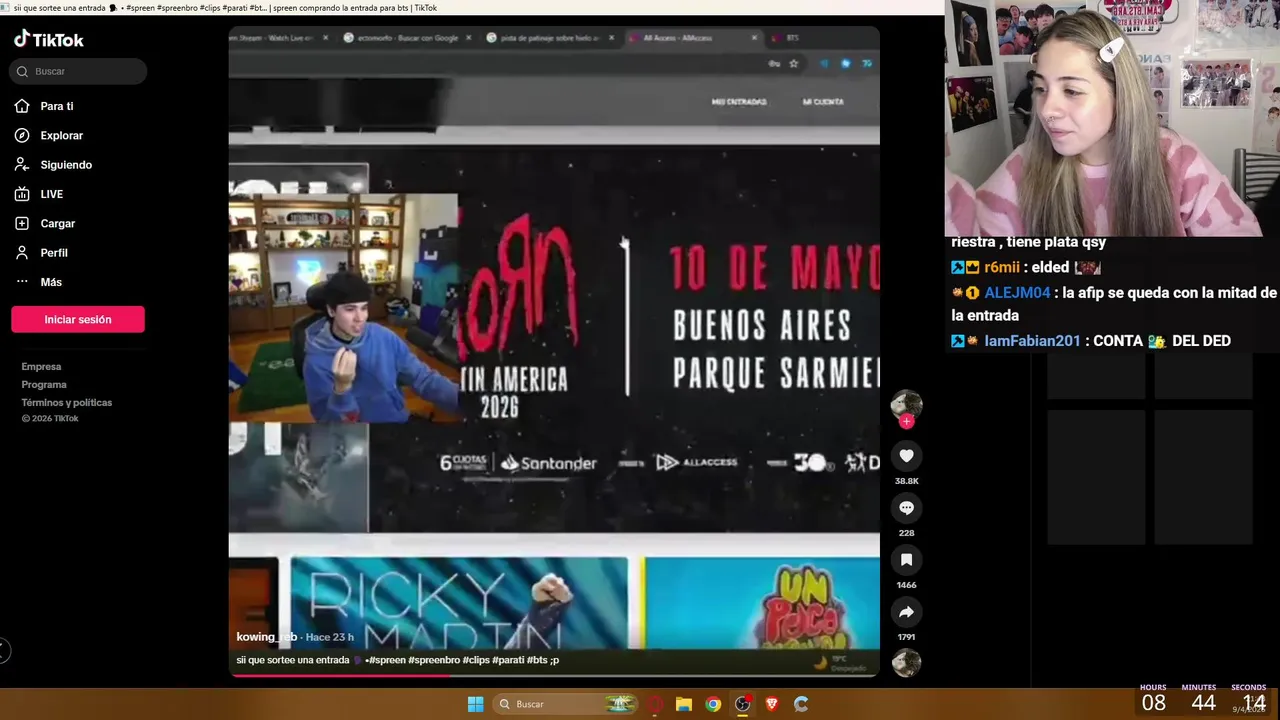Open Google Chrome from the taskbar
Viewport: 1280px width, 720px height.
click(x=713, y=704)
